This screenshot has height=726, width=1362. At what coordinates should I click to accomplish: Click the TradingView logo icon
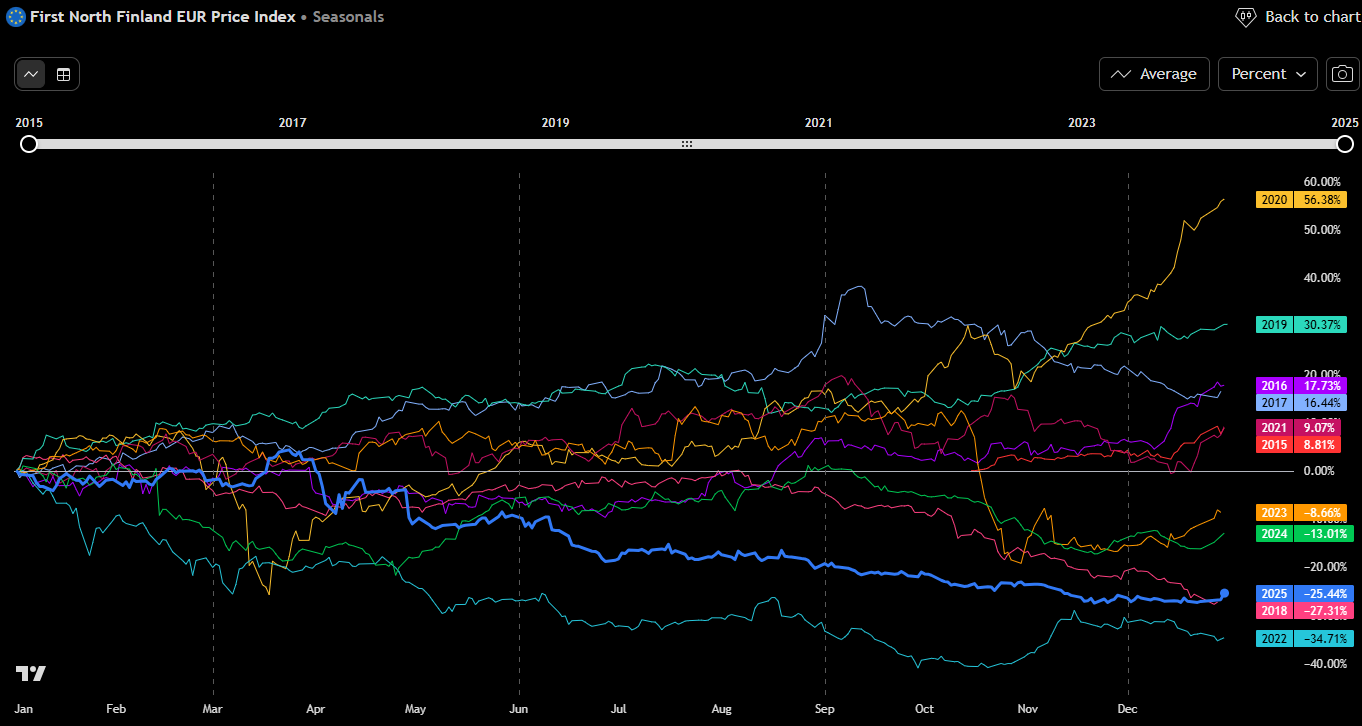pos(31,673)
